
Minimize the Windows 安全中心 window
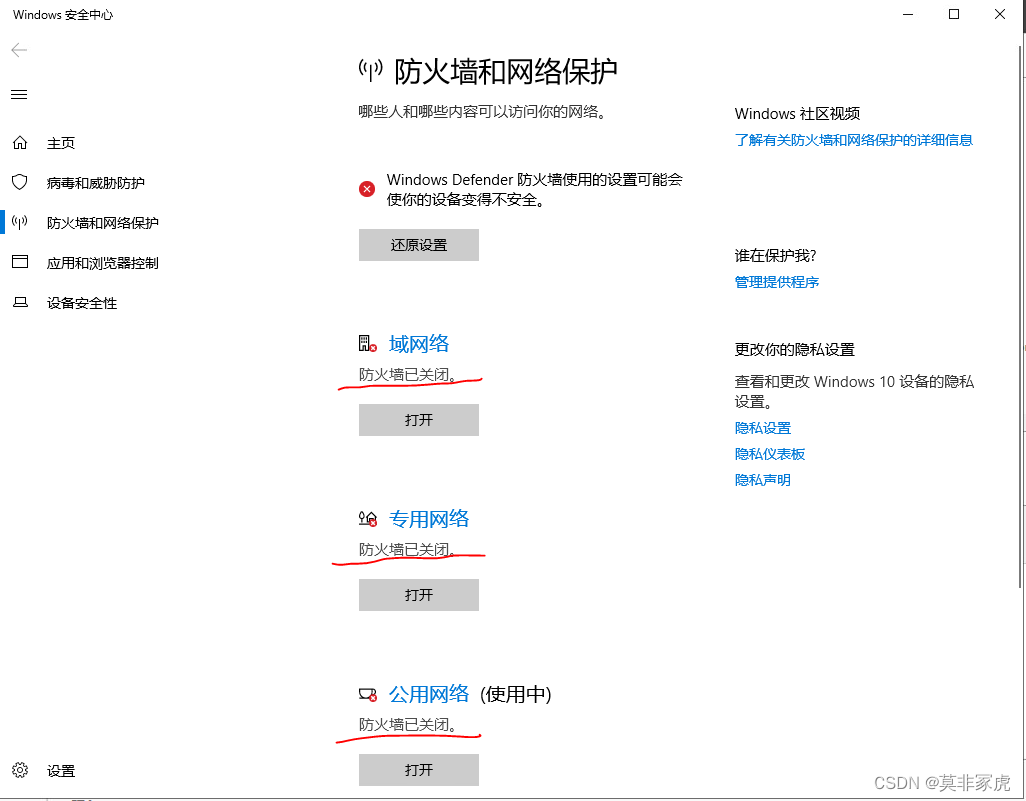[908, 14]
